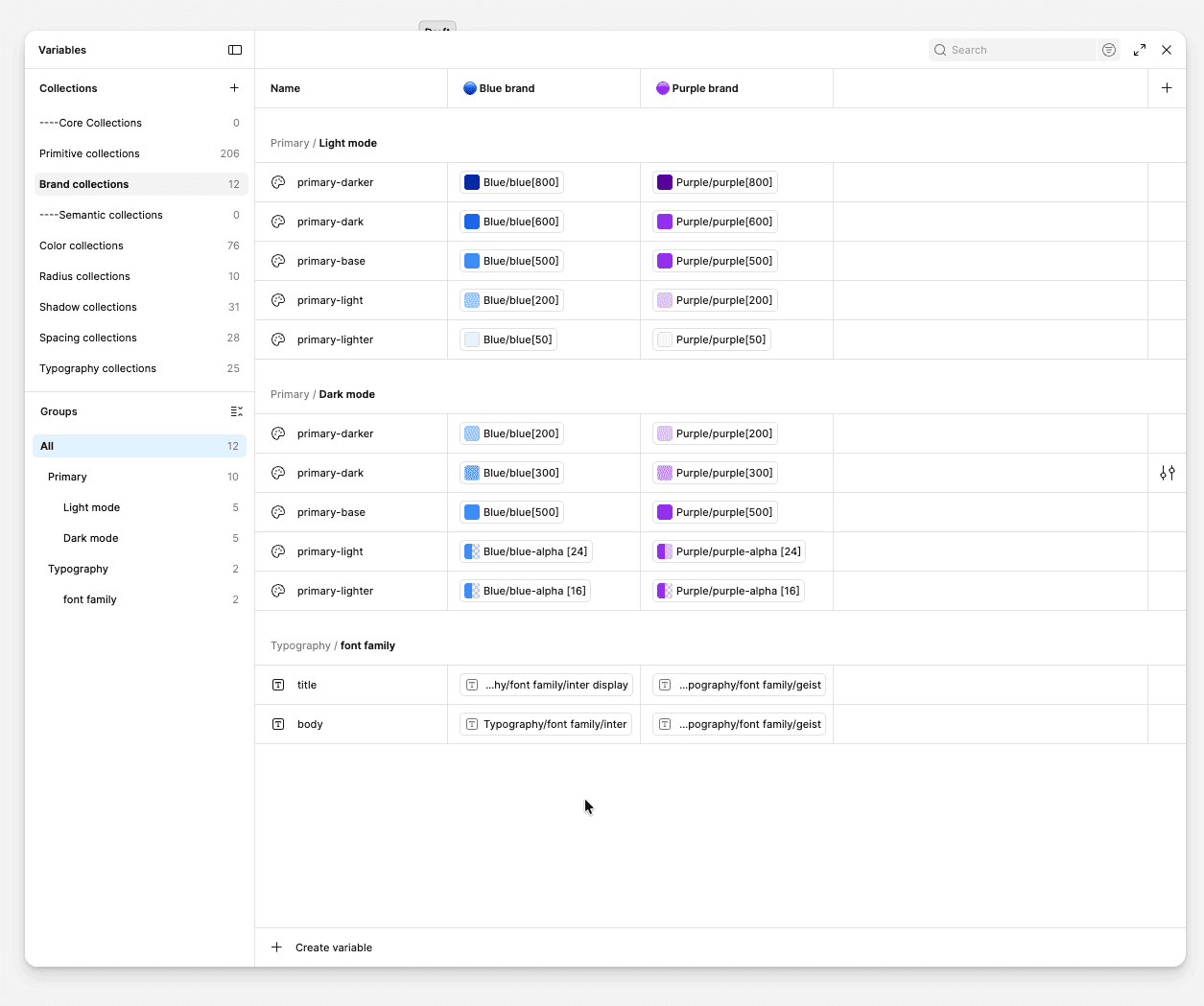Click Blue/blue-alpha [24] chip

526,551
